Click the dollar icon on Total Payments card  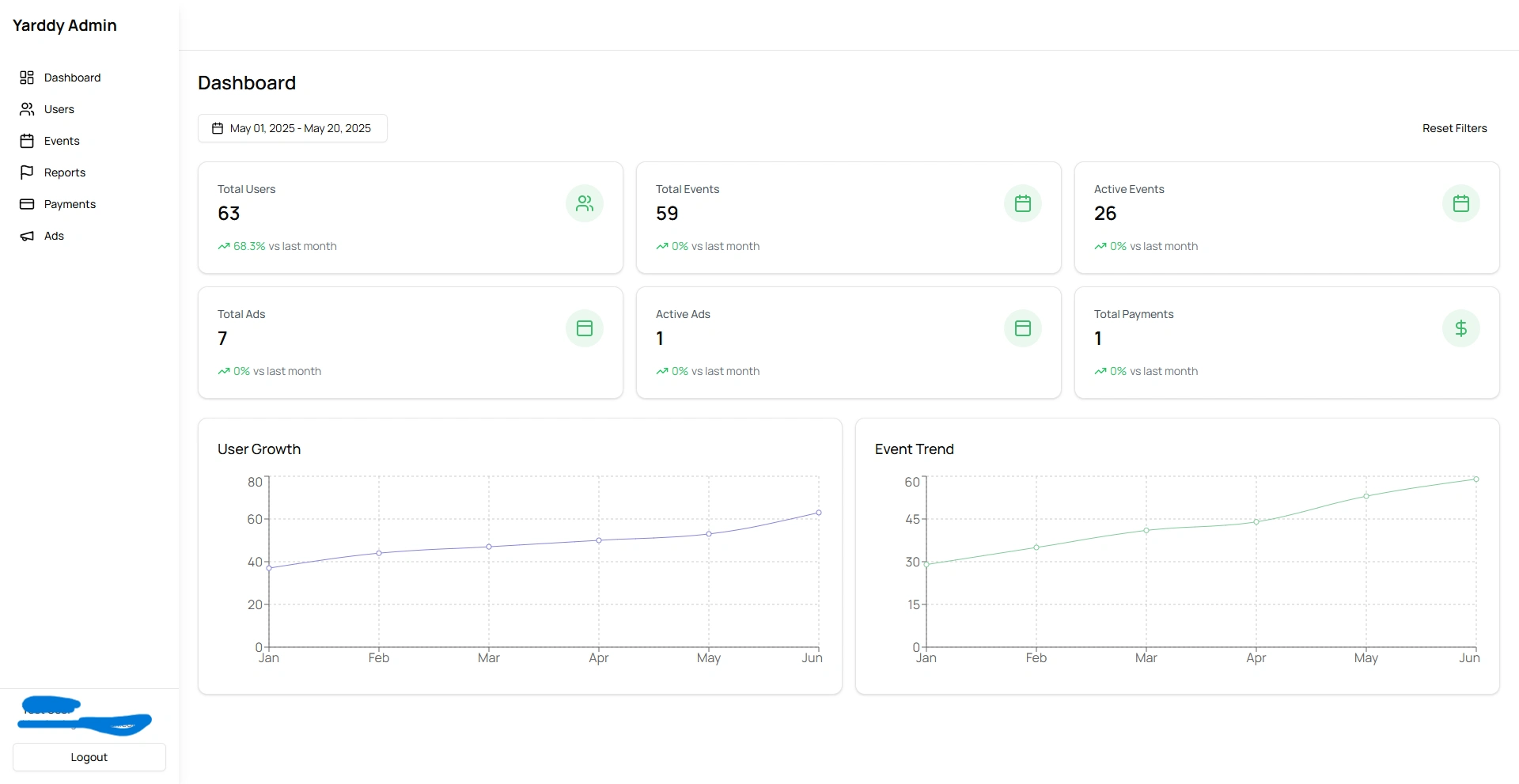1461,328
